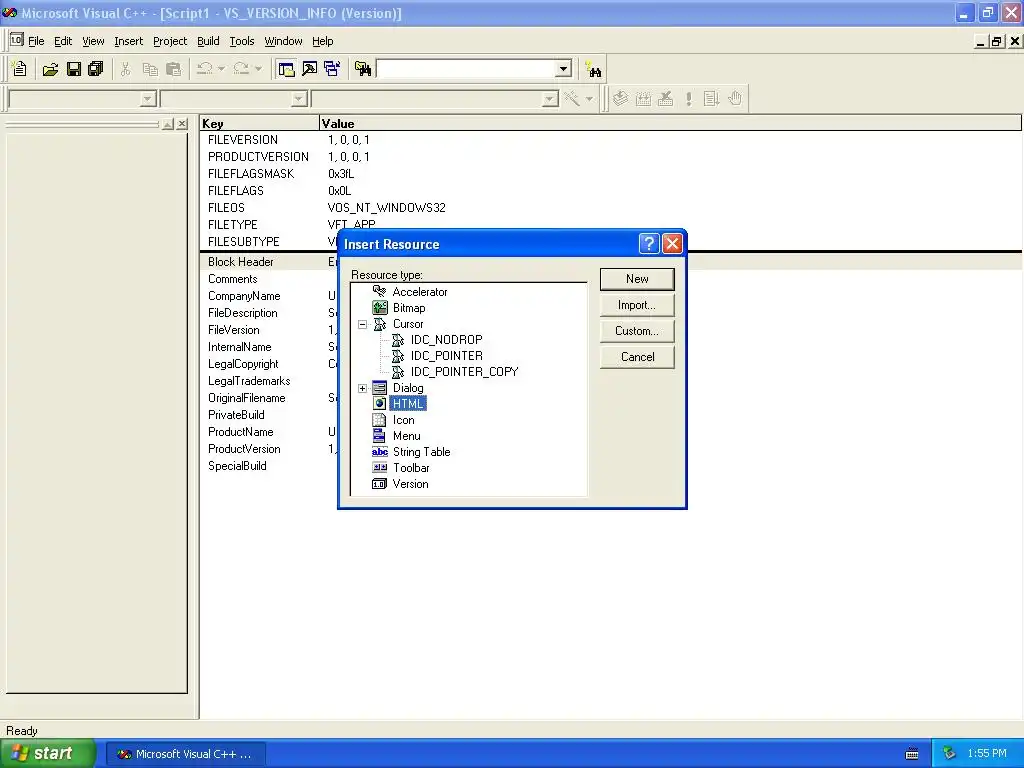
Task: Click Microsoft Visual C++ taskbar button
Action: point(185,754)
